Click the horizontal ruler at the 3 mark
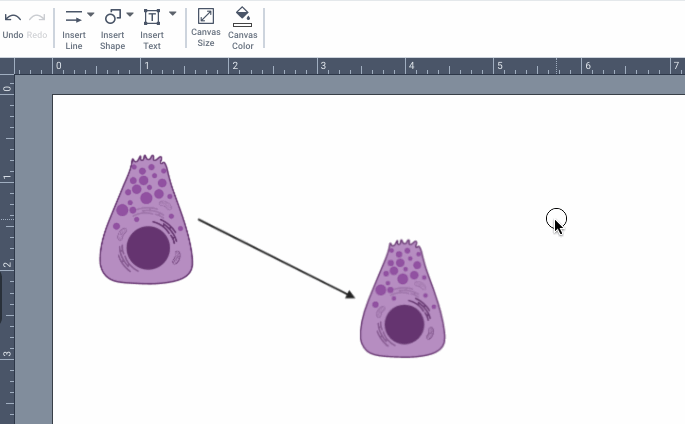Screen dimensions: 685x424 321,68
